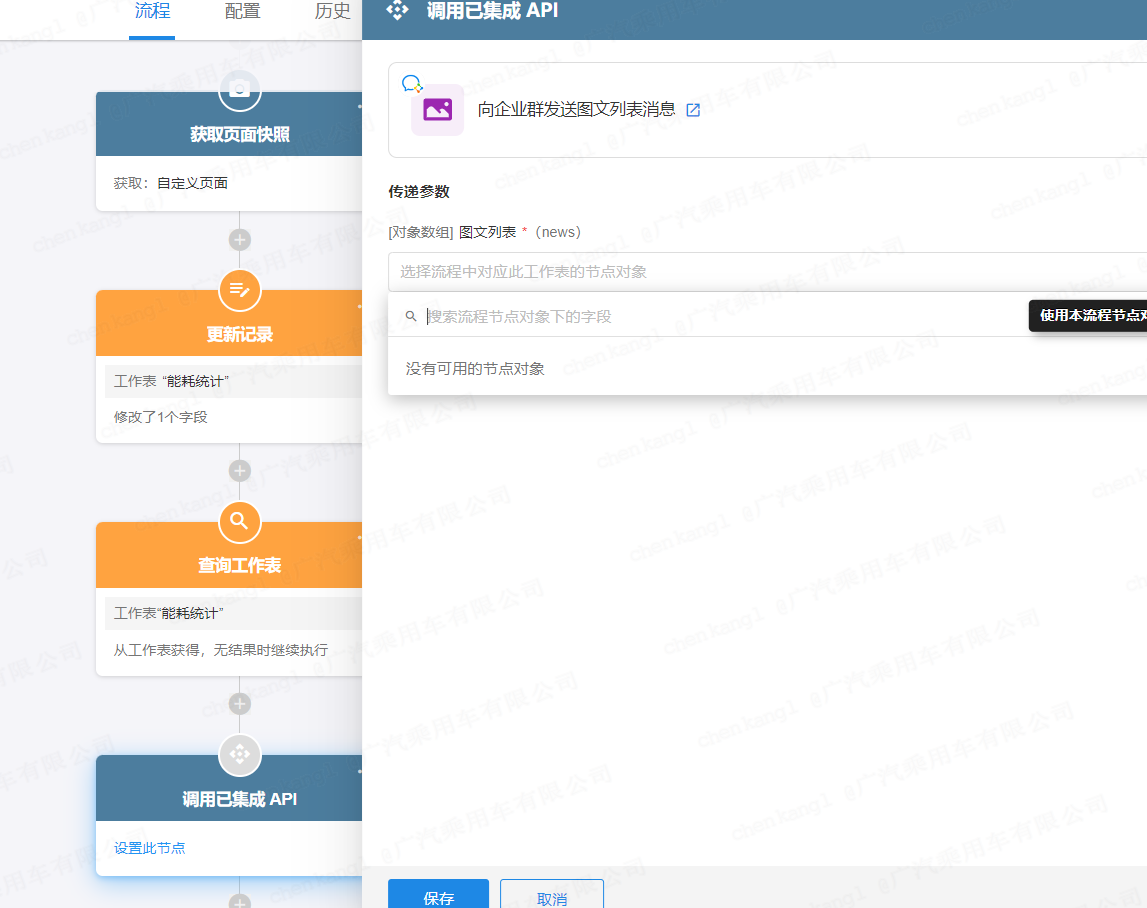
Task: Click the comment bubble icon in the API panel
Action: tap(411, 84)
